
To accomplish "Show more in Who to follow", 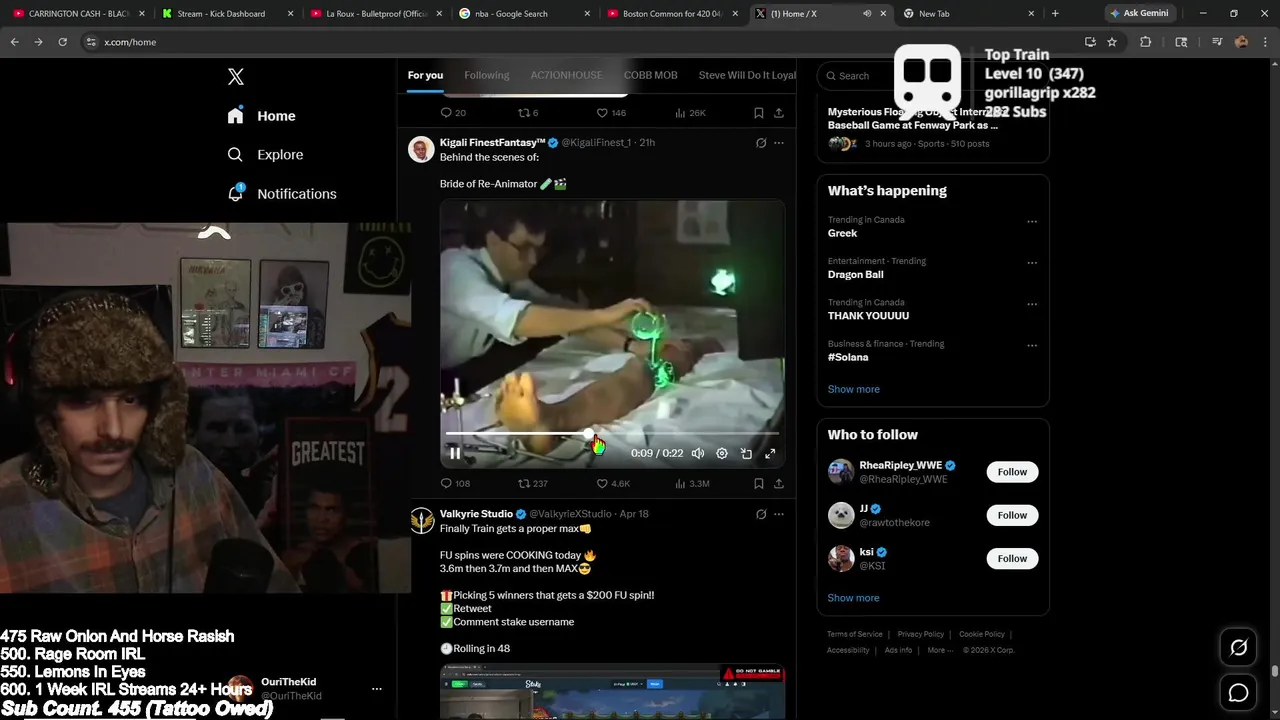I will 854,598.
